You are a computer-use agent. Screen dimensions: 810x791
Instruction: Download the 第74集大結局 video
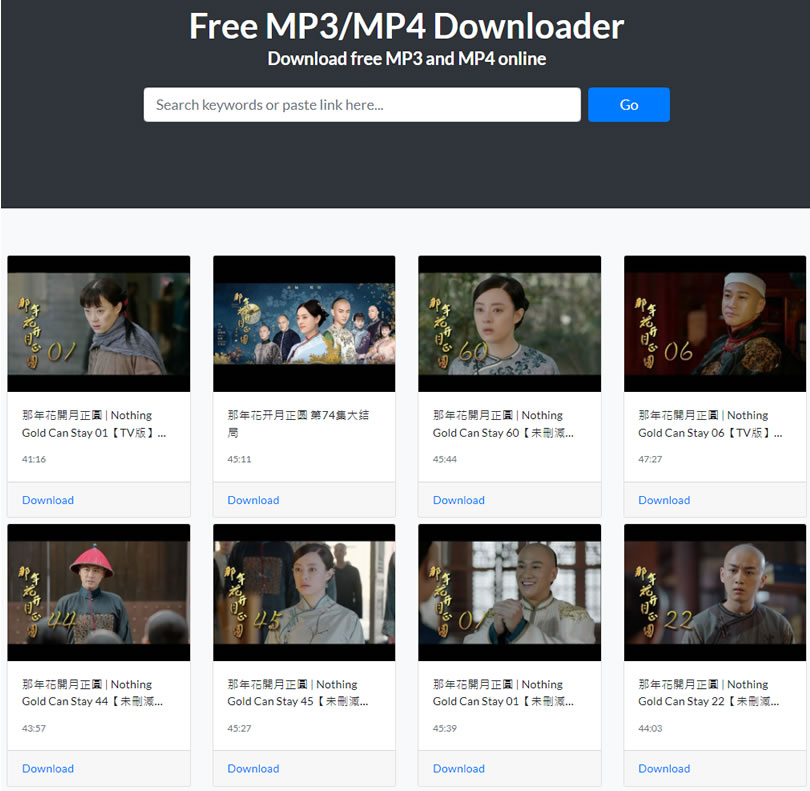253,500
